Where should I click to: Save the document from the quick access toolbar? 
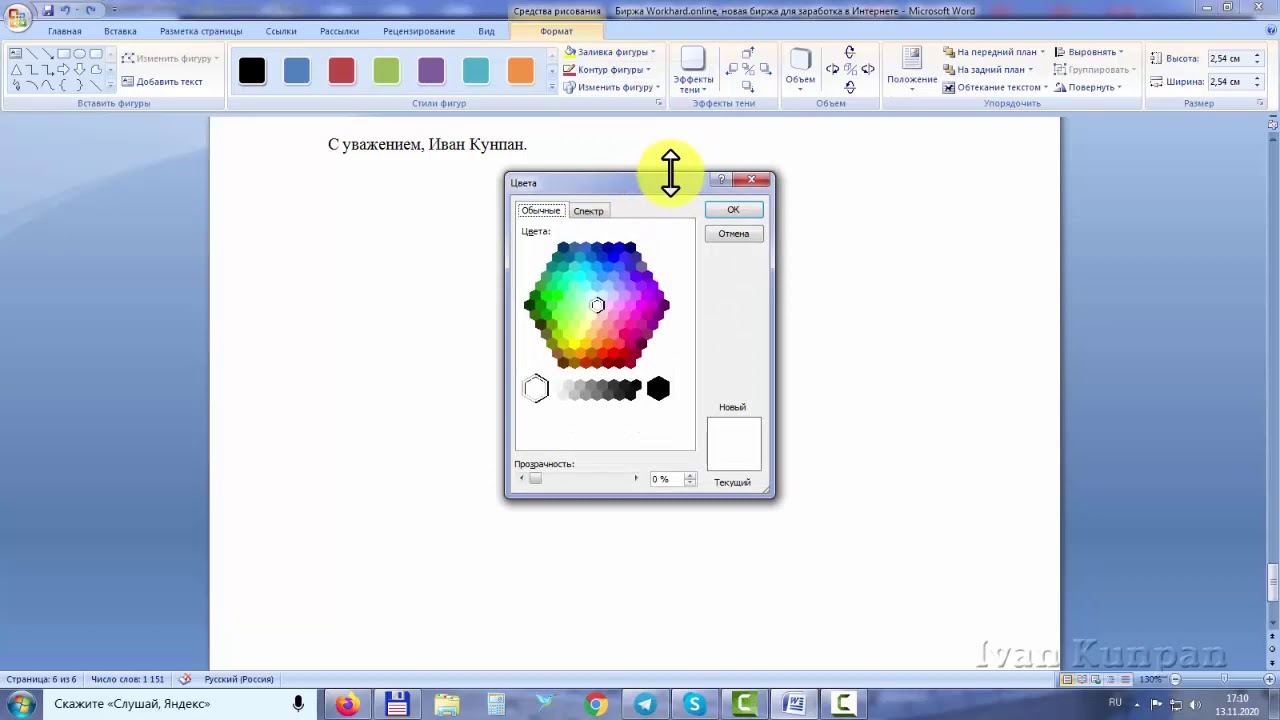click(x=48, y=10)
